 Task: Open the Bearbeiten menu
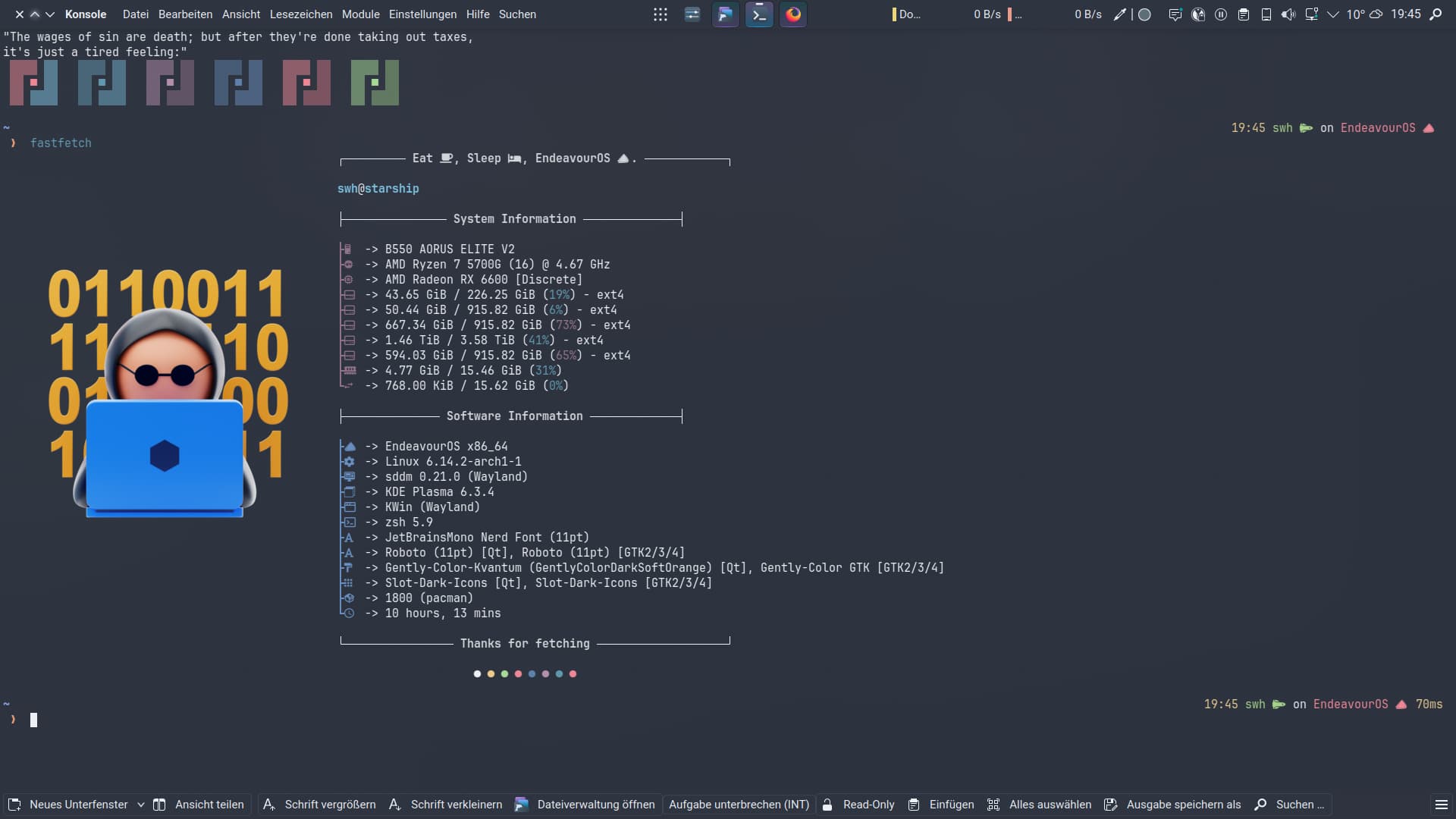185,14
